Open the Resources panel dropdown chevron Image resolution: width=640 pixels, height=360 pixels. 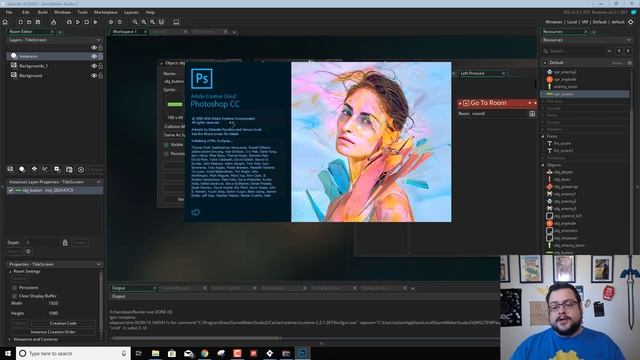[x=629, y=40]
